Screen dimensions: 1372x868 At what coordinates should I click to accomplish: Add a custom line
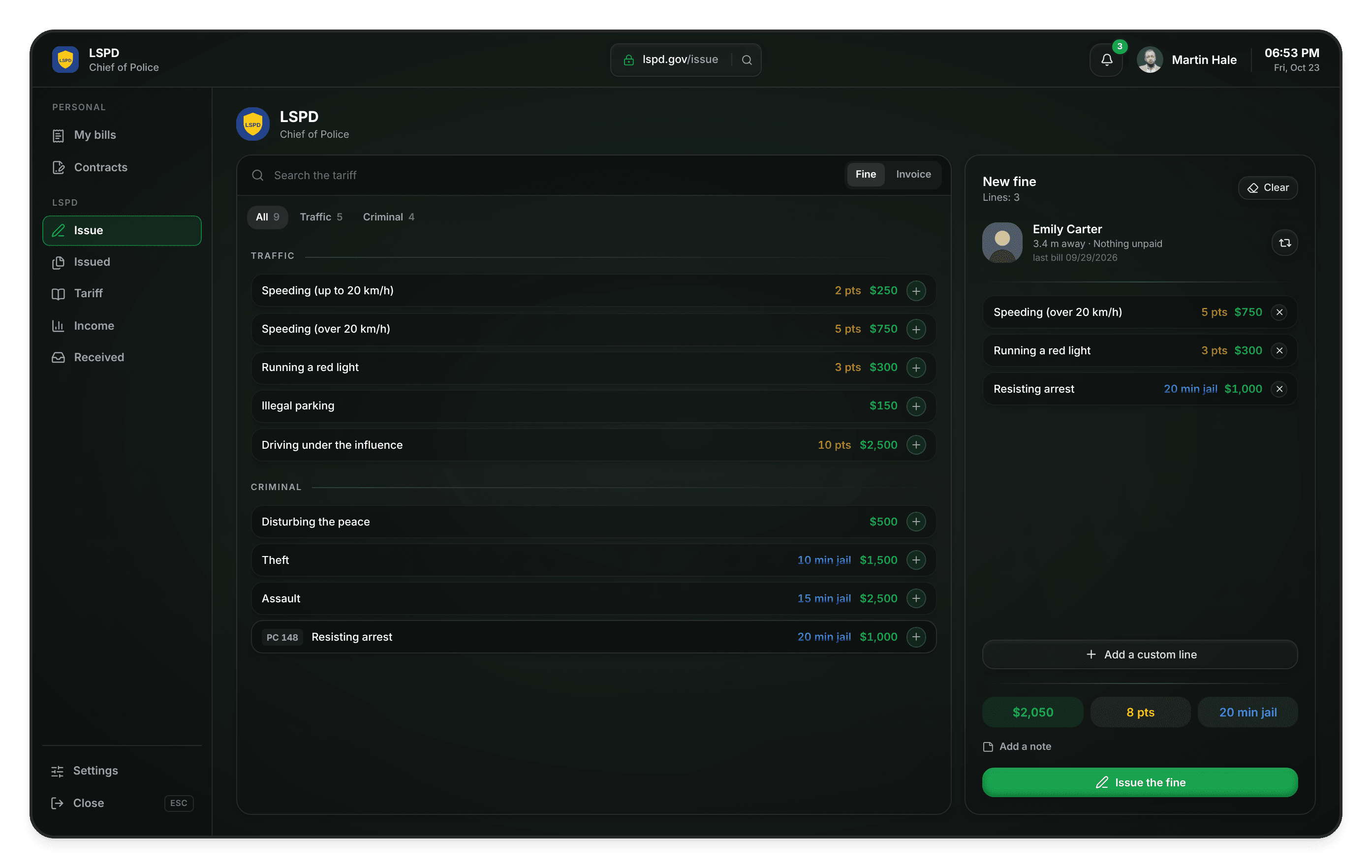1140,655
